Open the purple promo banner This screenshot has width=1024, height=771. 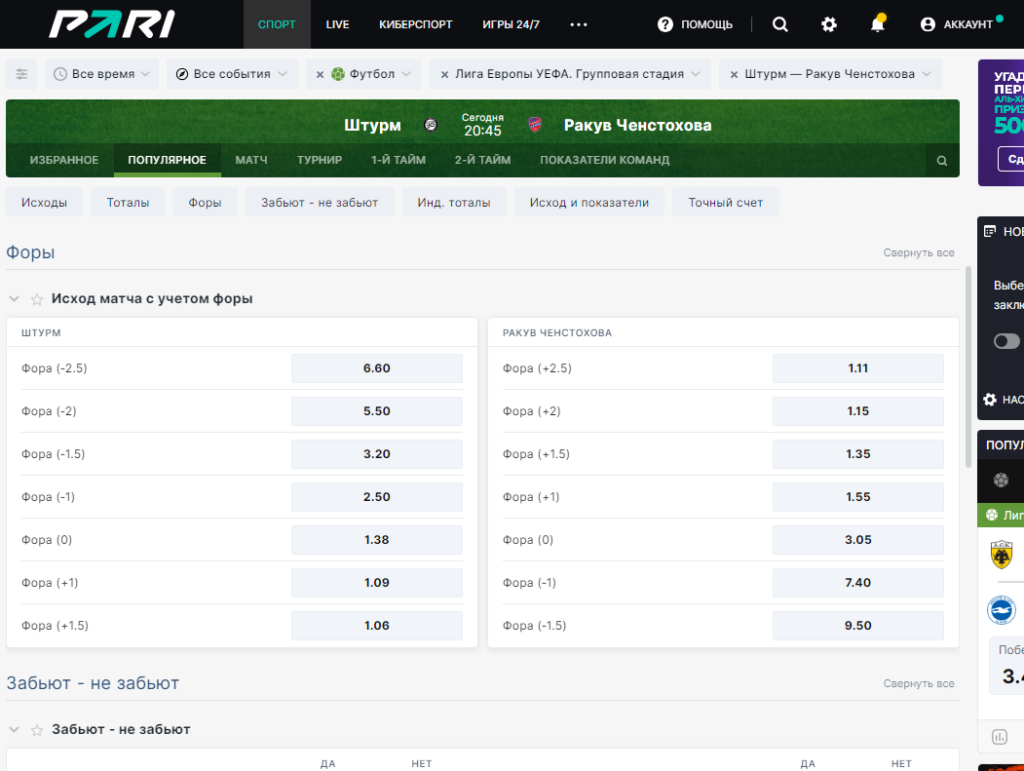tap(1000, 123)
